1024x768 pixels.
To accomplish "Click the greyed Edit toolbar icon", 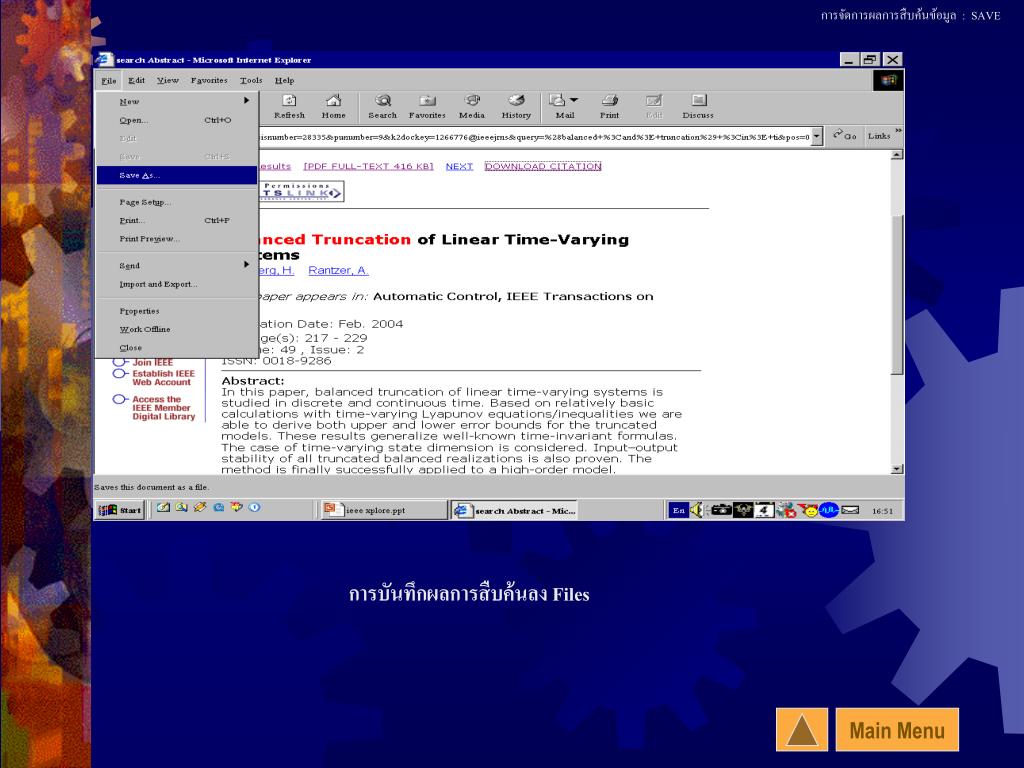I will (x=654, y=106).
